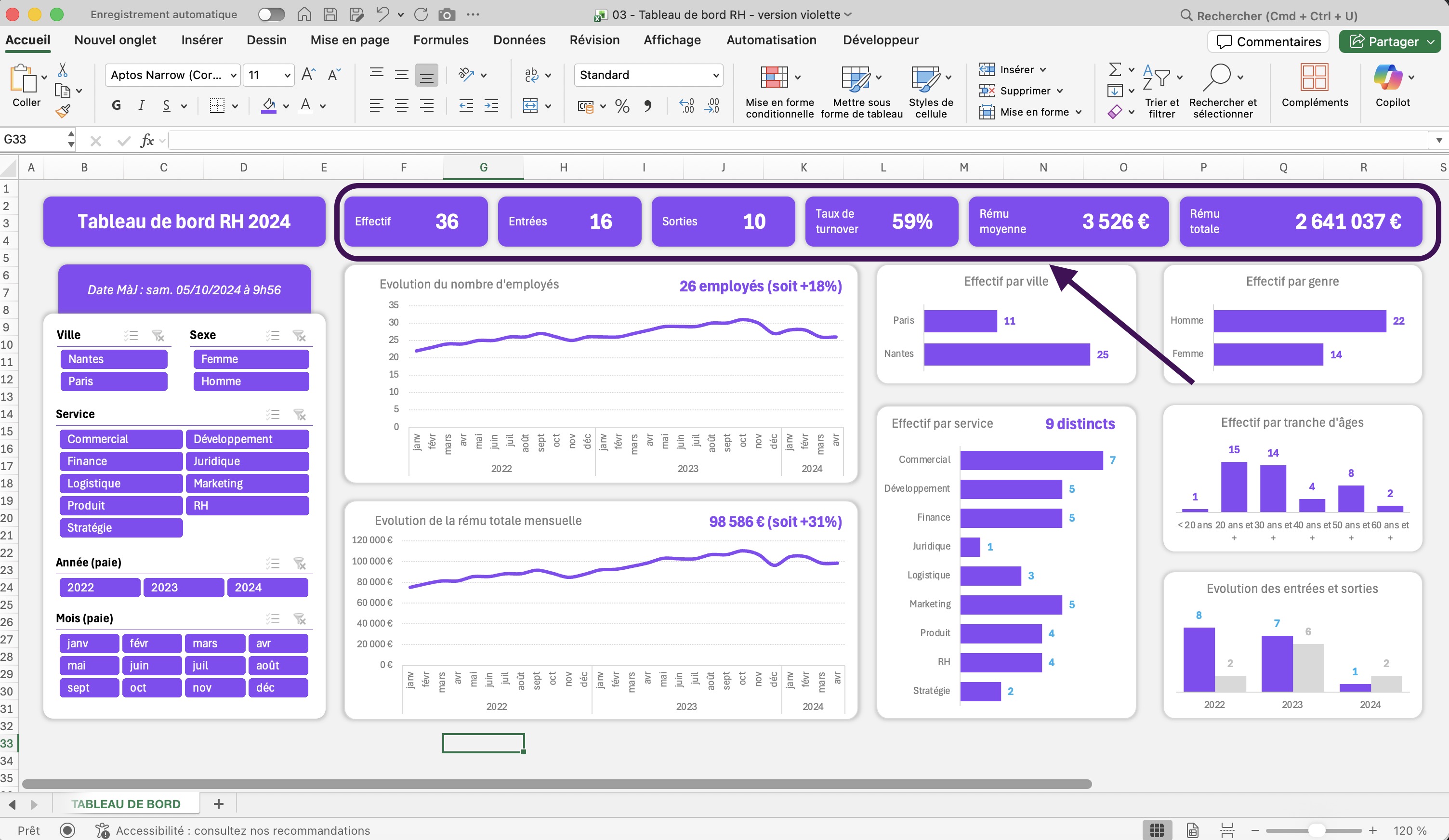Click the percent style icon
The width and height of the screenshot is (1449, 840).
click(x=621, y=106)
